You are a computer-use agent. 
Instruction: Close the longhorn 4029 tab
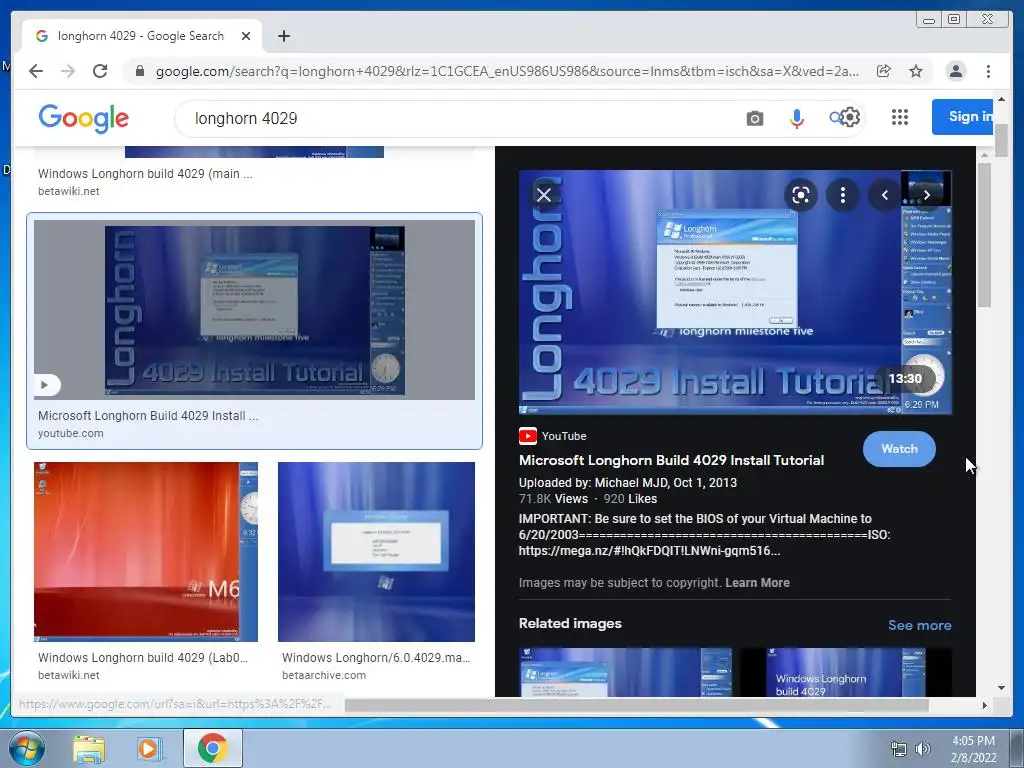[246, 36]
